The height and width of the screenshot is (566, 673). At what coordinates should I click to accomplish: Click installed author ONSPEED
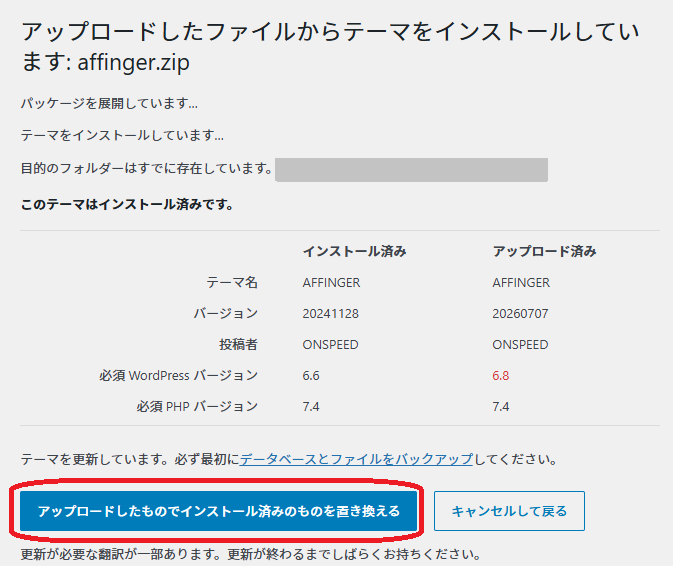click(330, 345)
